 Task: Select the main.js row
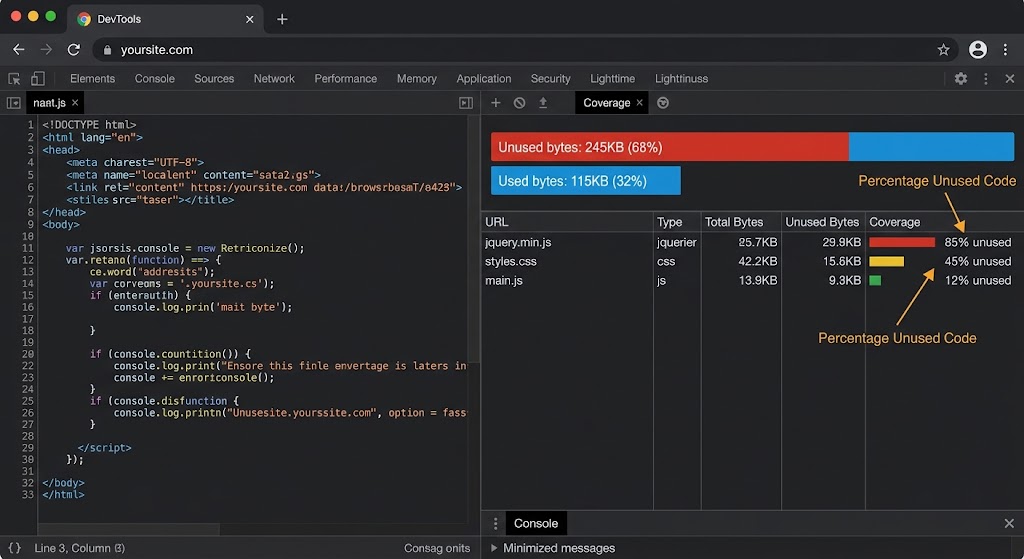click(752, 280)
